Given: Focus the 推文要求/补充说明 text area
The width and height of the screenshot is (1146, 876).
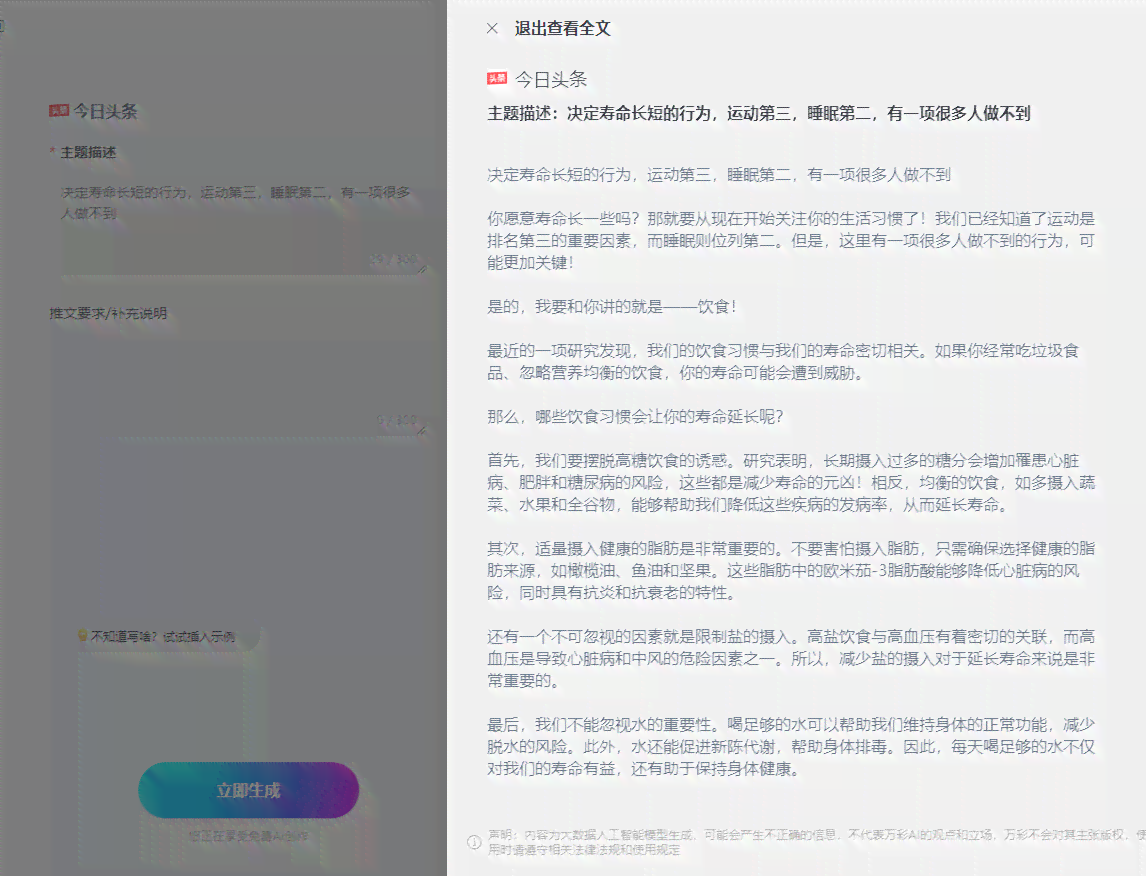Looking at the screenshot, I should coord(238,385).
